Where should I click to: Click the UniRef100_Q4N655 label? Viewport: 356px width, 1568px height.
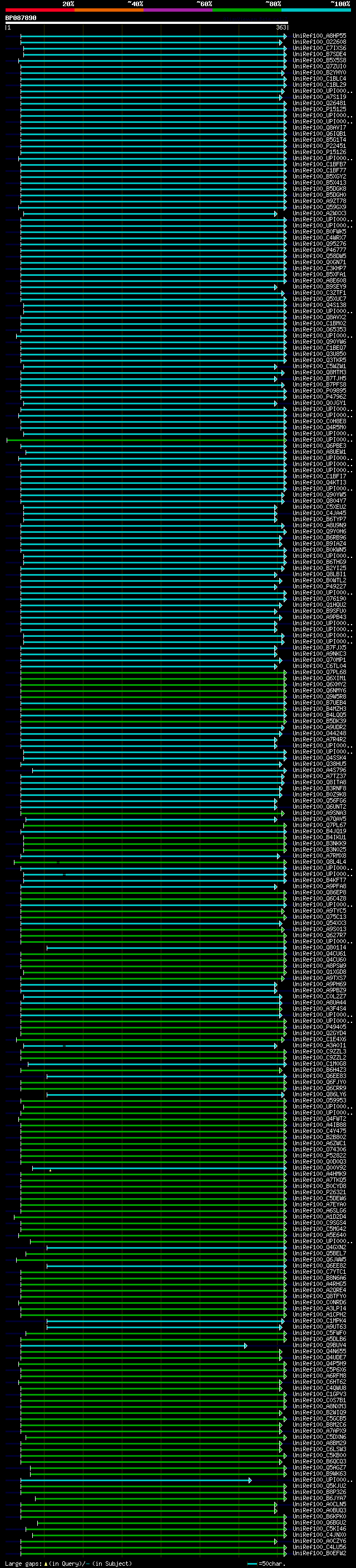[x=319, y=1351]
